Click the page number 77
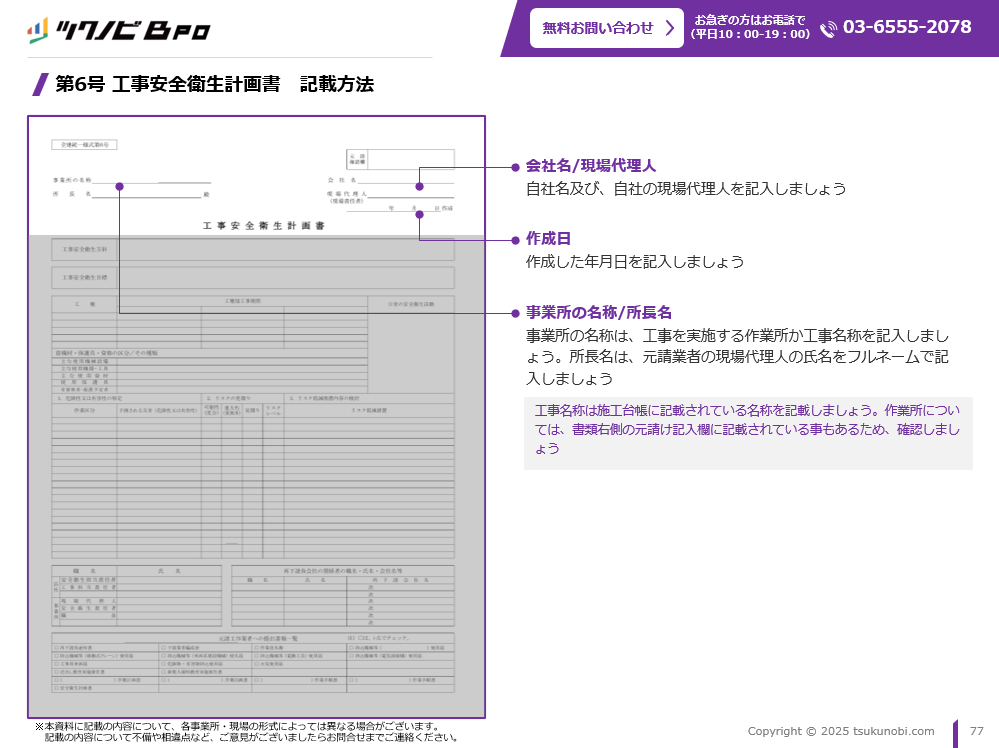Screen dimensions: 999x748 977,731
